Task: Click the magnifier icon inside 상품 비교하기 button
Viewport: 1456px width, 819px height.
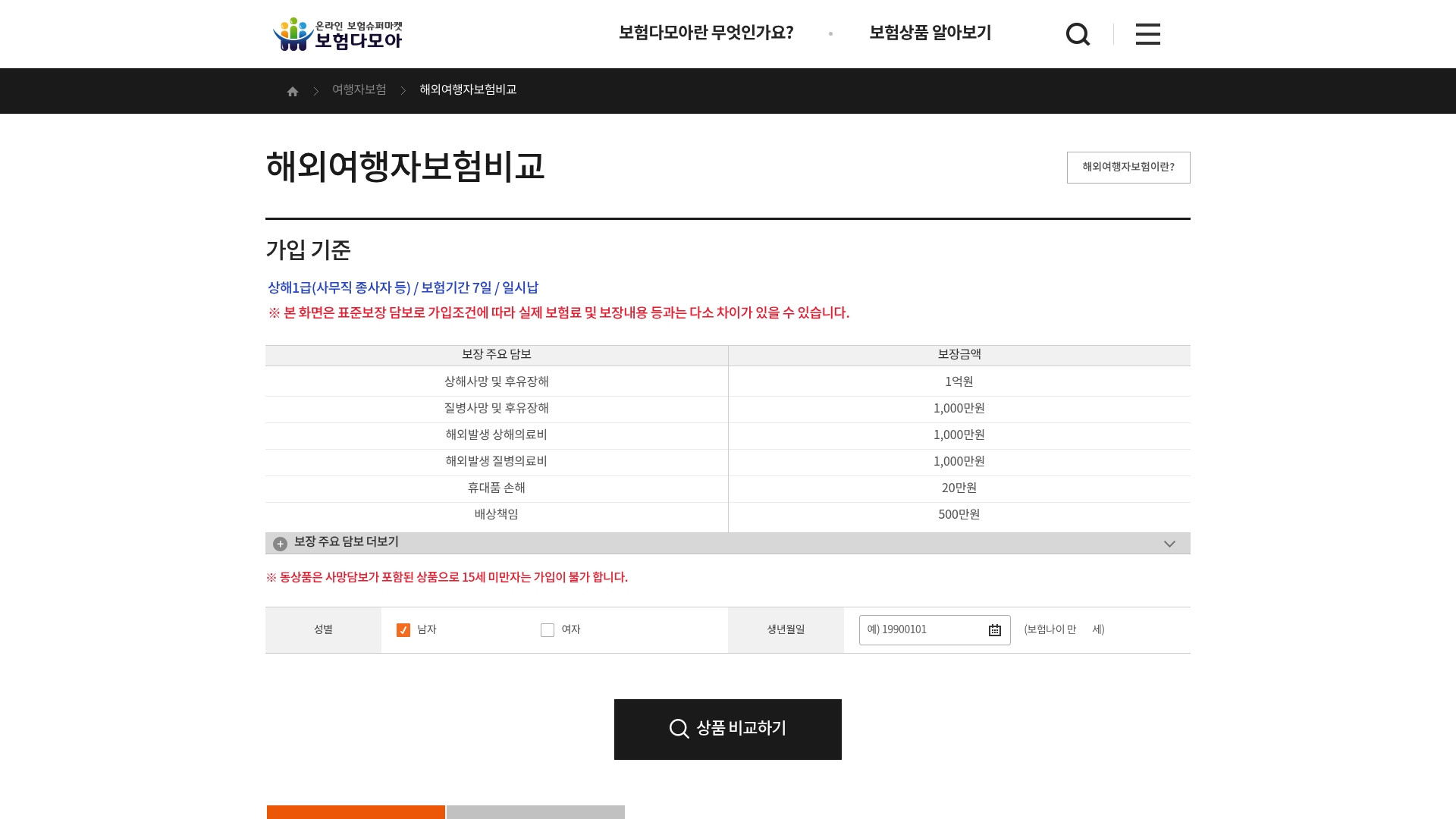Action: click(679, 728)
